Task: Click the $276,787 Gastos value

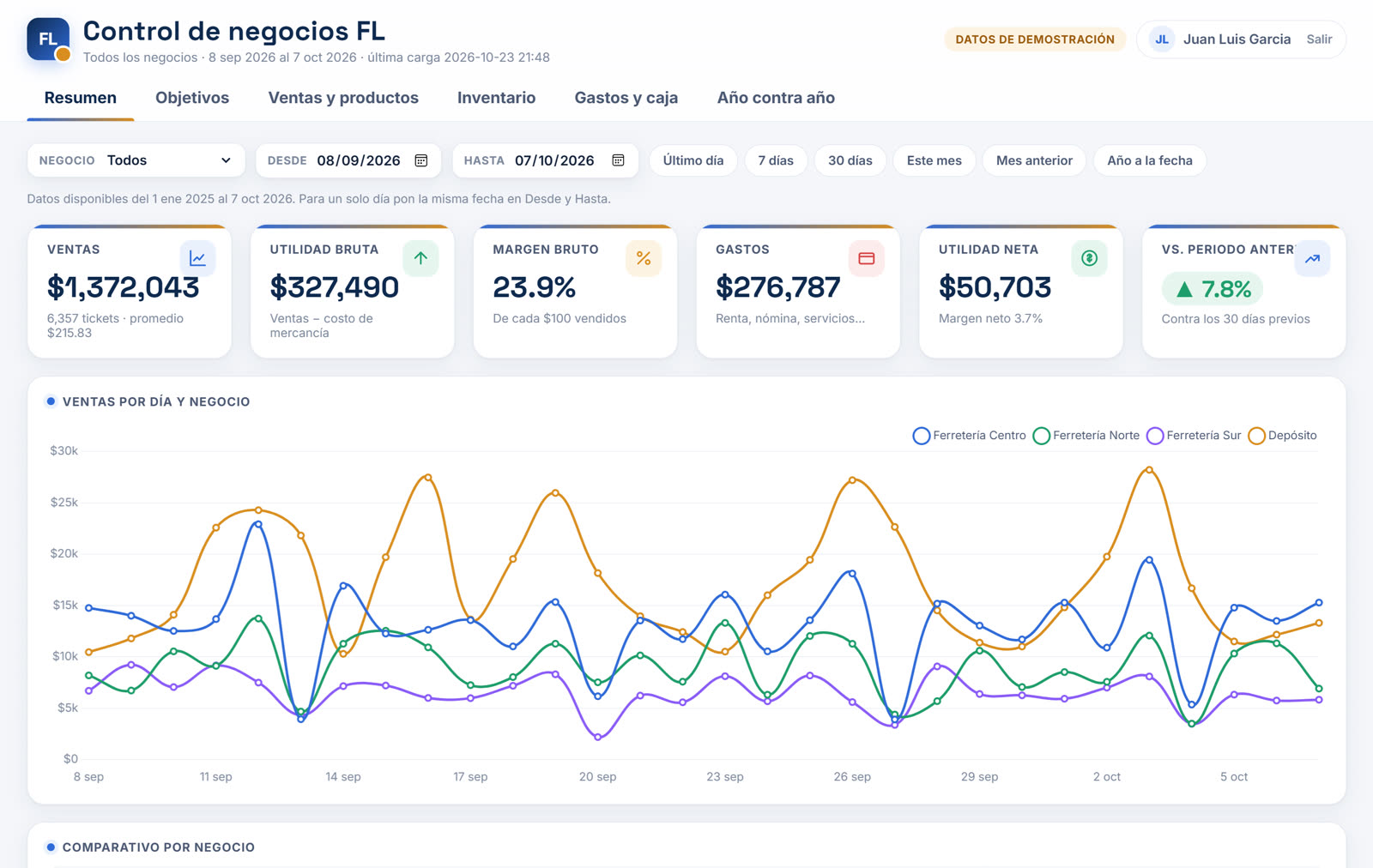Action: click(778, 287)
